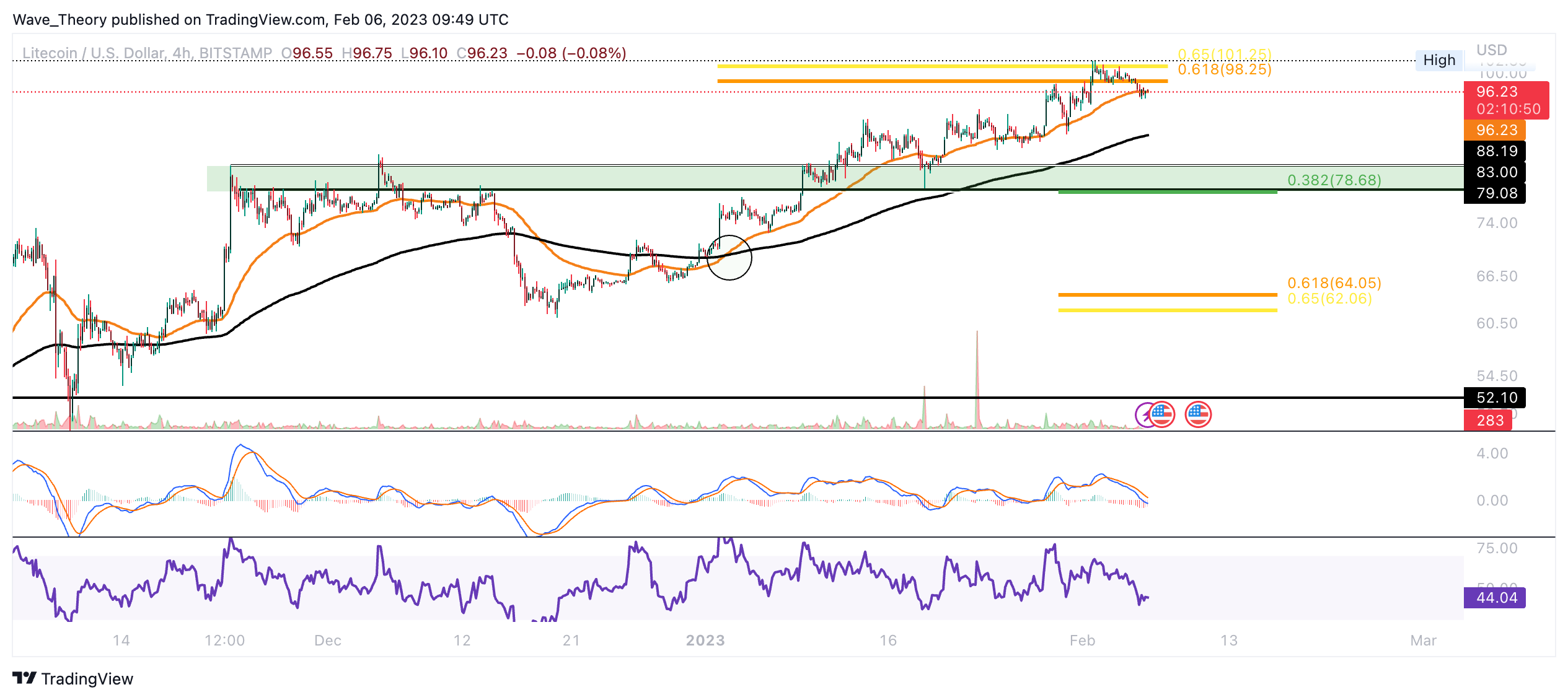Click the Litecoin / U.S. Dollar symbol title
1568x700 pixels.
click(x=93, y=53)
